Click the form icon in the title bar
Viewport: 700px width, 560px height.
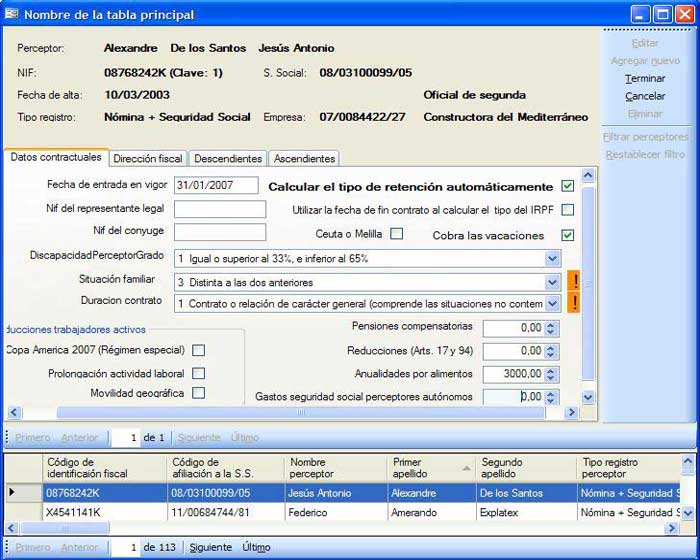coord(12,15)
